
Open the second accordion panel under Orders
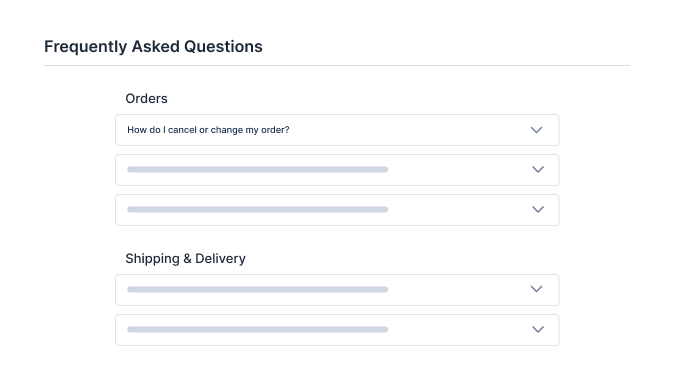point(337,170)
